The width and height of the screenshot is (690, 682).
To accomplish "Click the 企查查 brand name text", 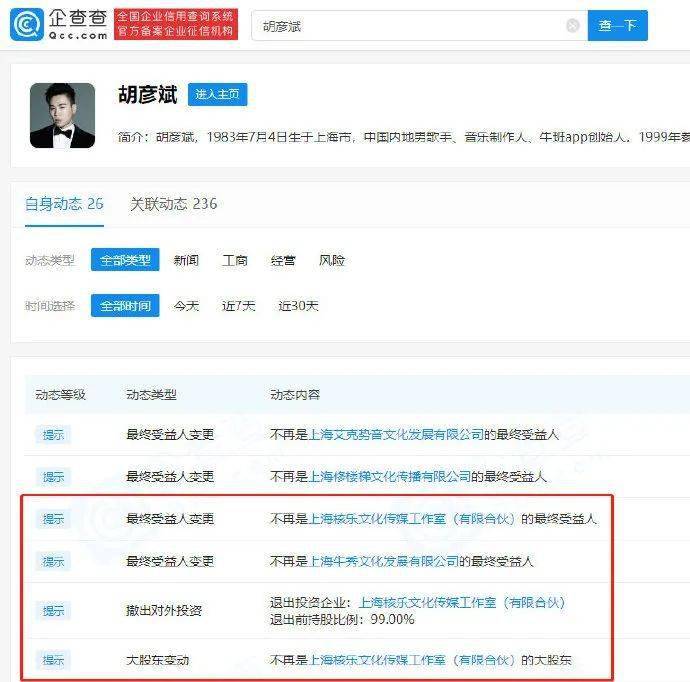I will [78, 18].
